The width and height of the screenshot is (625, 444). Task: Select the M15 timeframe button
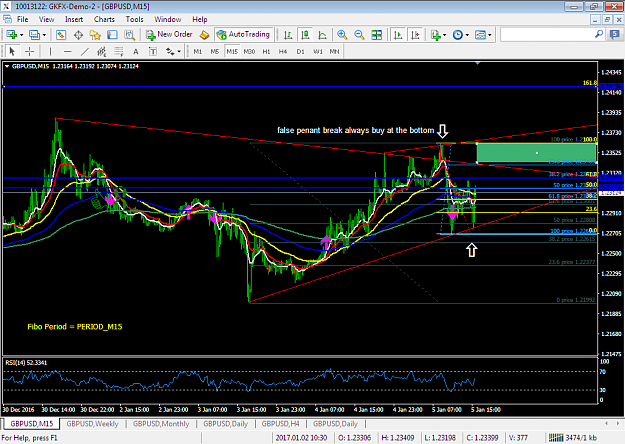coord(232,51)
